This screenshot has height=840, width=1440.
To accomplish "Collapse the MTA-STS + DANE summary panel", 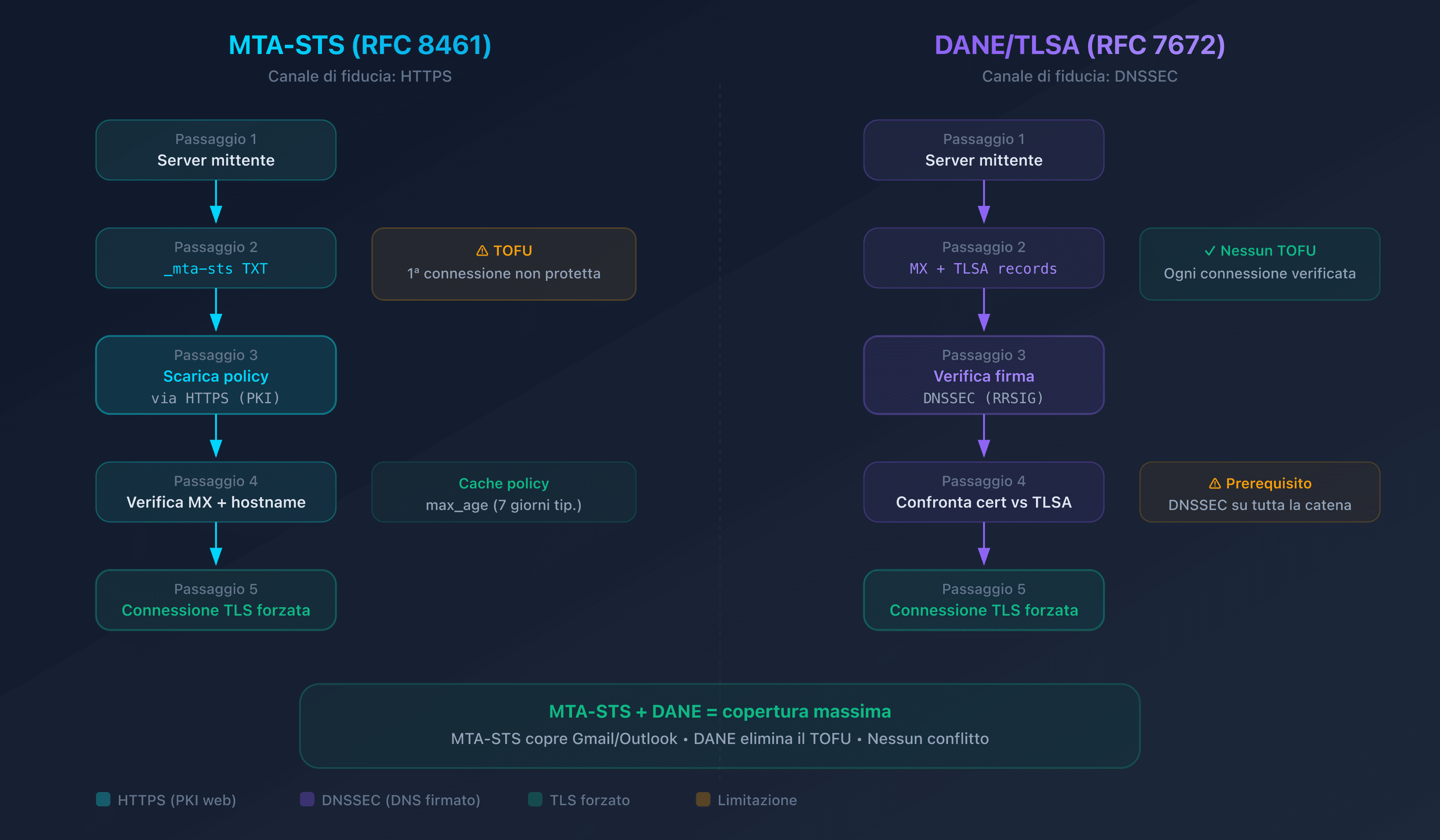I will point(720,726).
